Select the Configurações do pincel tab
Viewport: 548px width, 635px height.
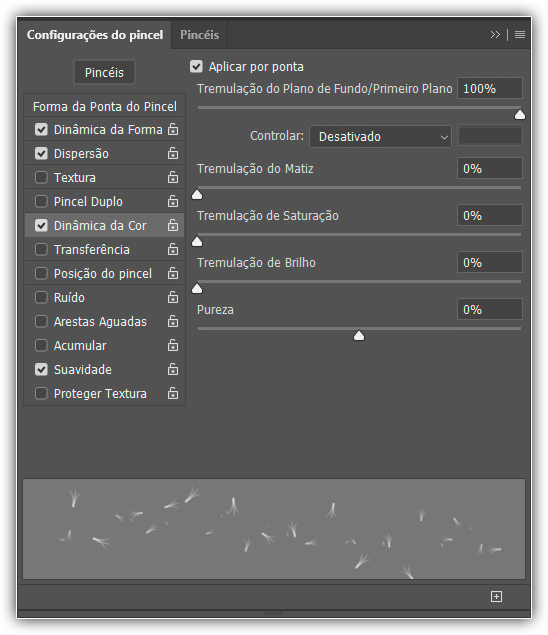(95, 35)
